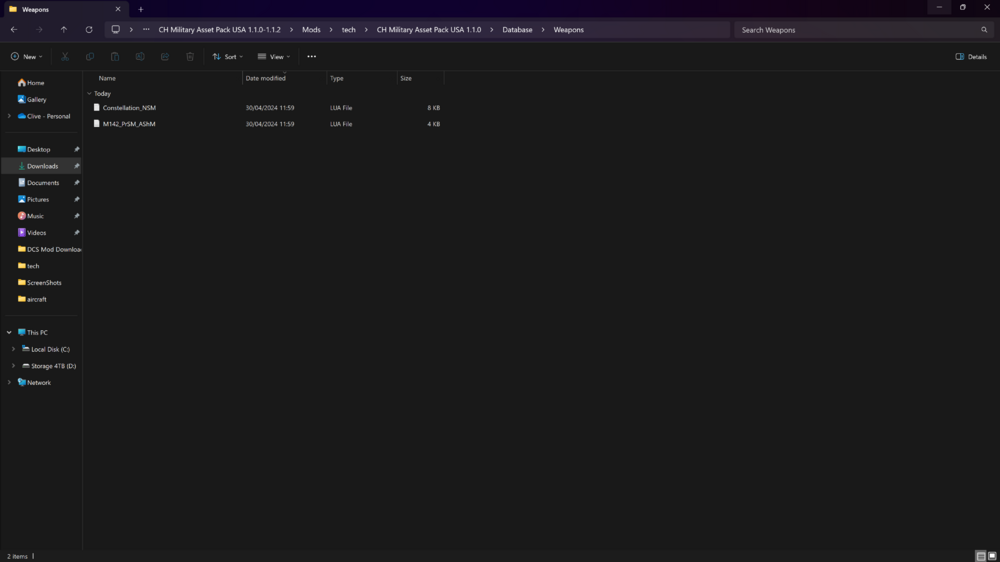Click the Rename toolbar icon
This screenshot has height=562, width=1000.
tap(140, 57)
